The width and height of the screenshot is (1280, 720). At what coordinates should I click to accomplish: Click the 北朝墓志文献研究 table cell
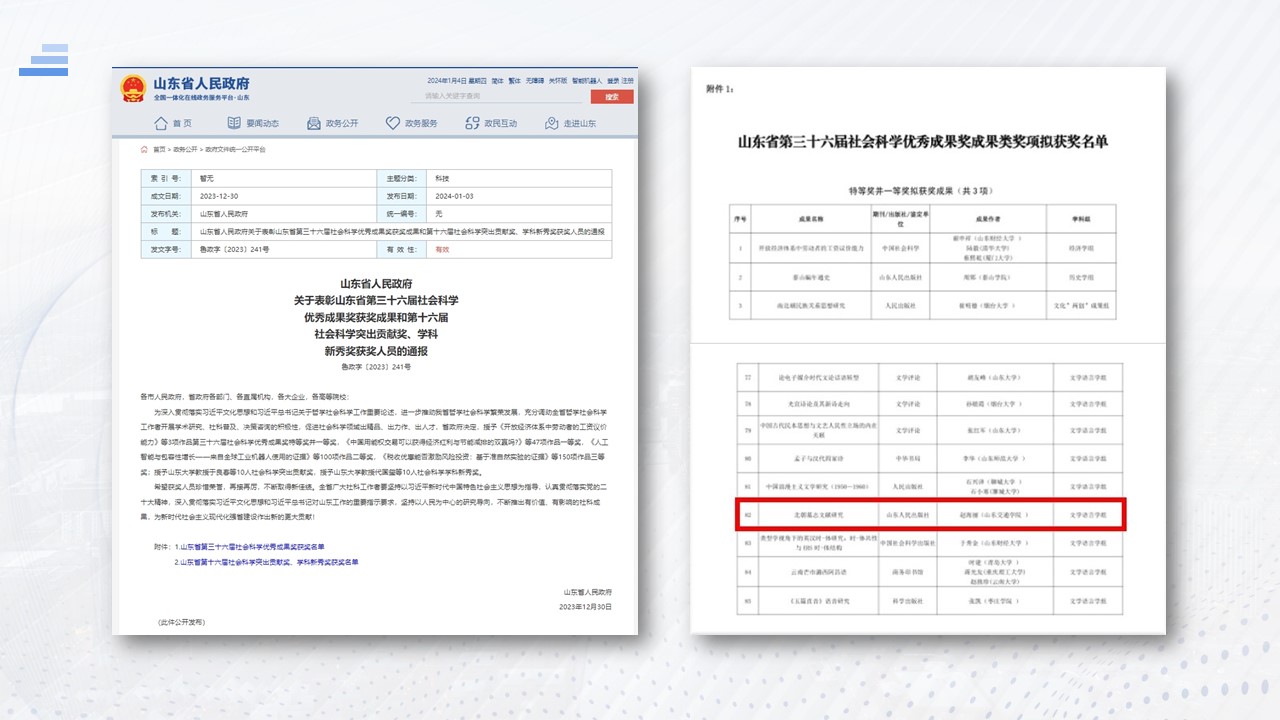[816, 515]
